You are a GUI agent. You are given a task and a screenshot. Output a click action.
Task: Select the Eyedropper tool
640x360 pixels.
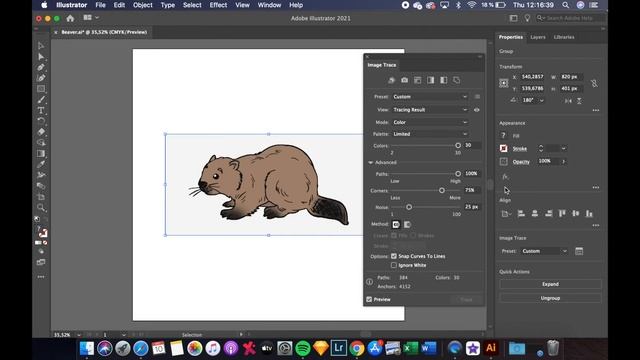pyautogui.click(x=41, y=164)
